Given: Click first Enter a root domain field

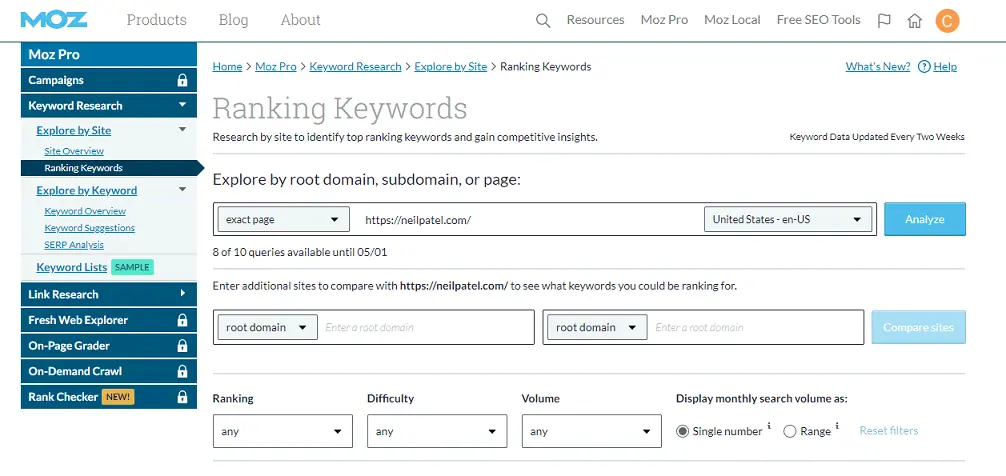Looking at the screenshot, I should [x=426, y=327].
